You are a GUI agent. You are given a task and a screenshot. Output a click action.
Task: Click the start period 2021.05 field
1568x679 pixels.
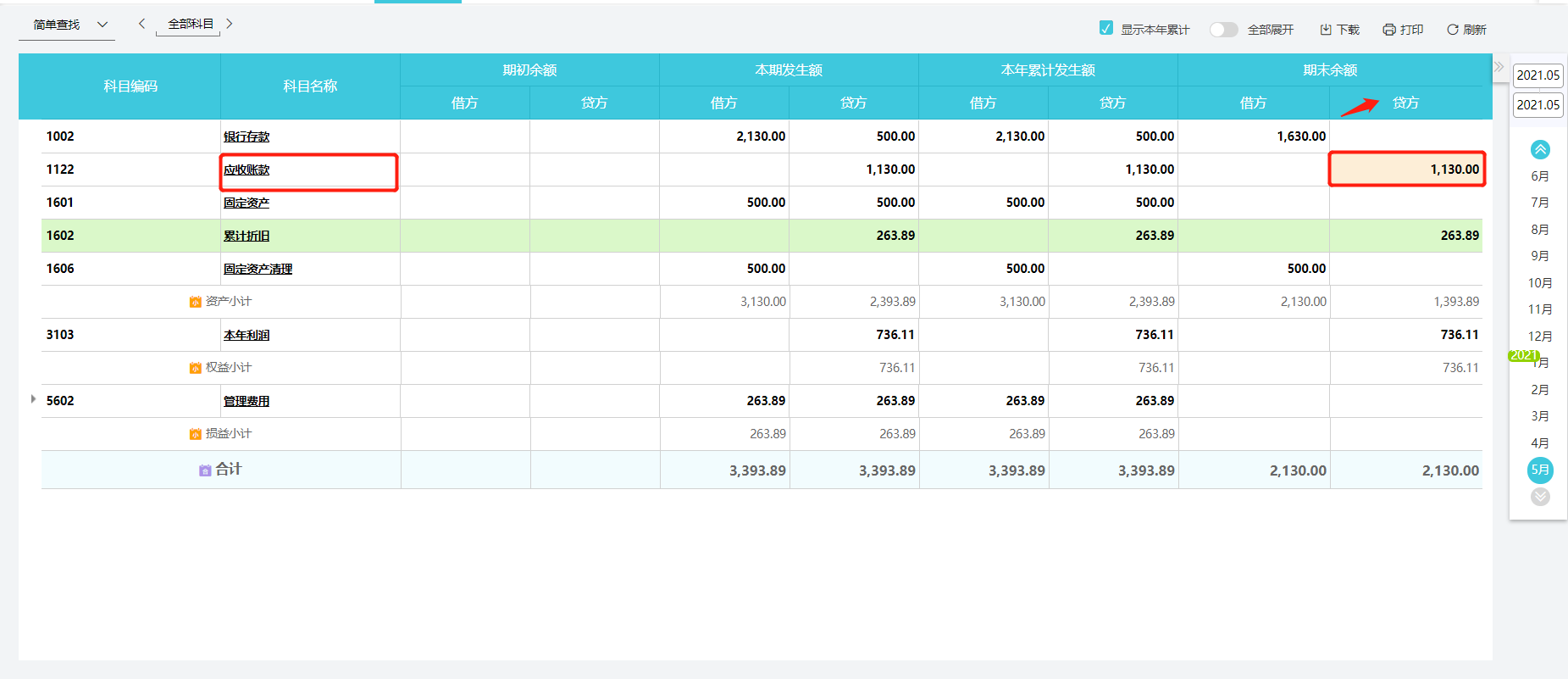point(1538,75)
